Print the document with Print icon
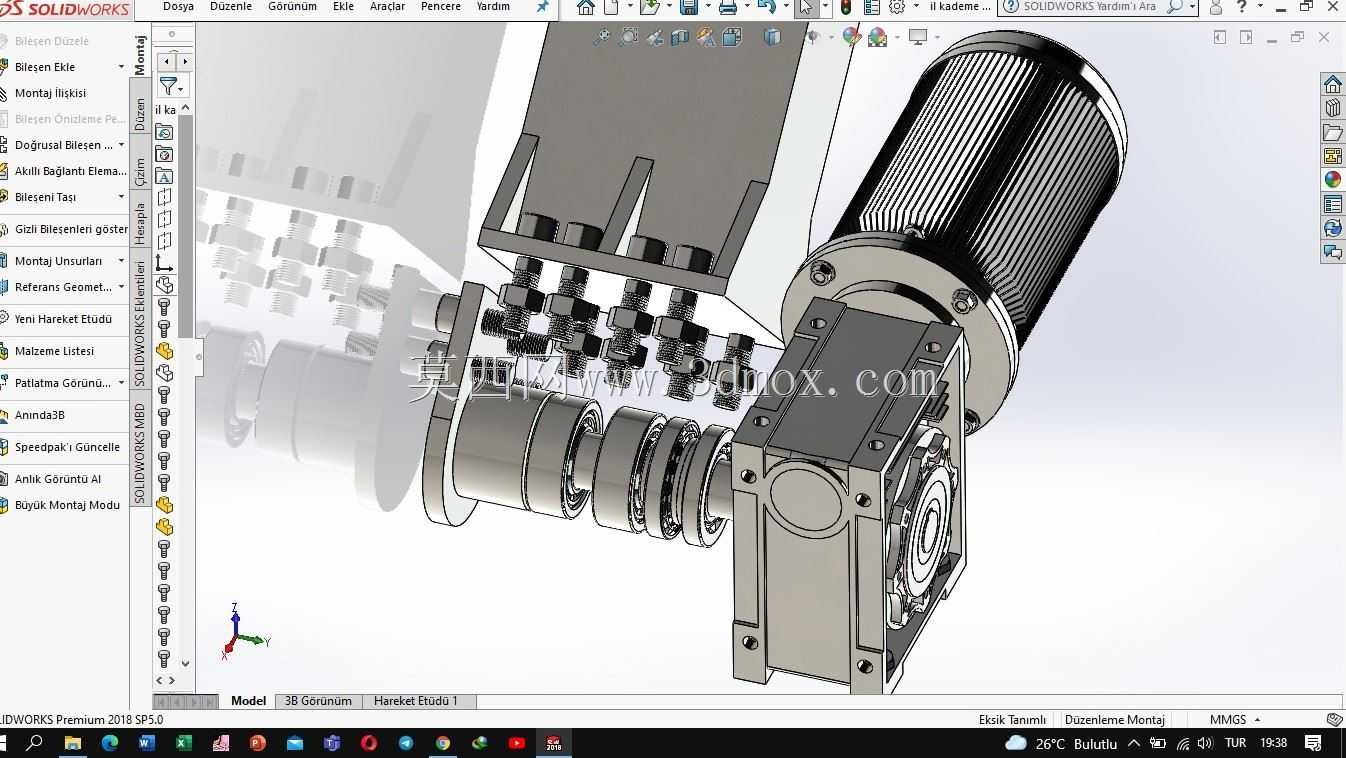 tap(728, 7)
